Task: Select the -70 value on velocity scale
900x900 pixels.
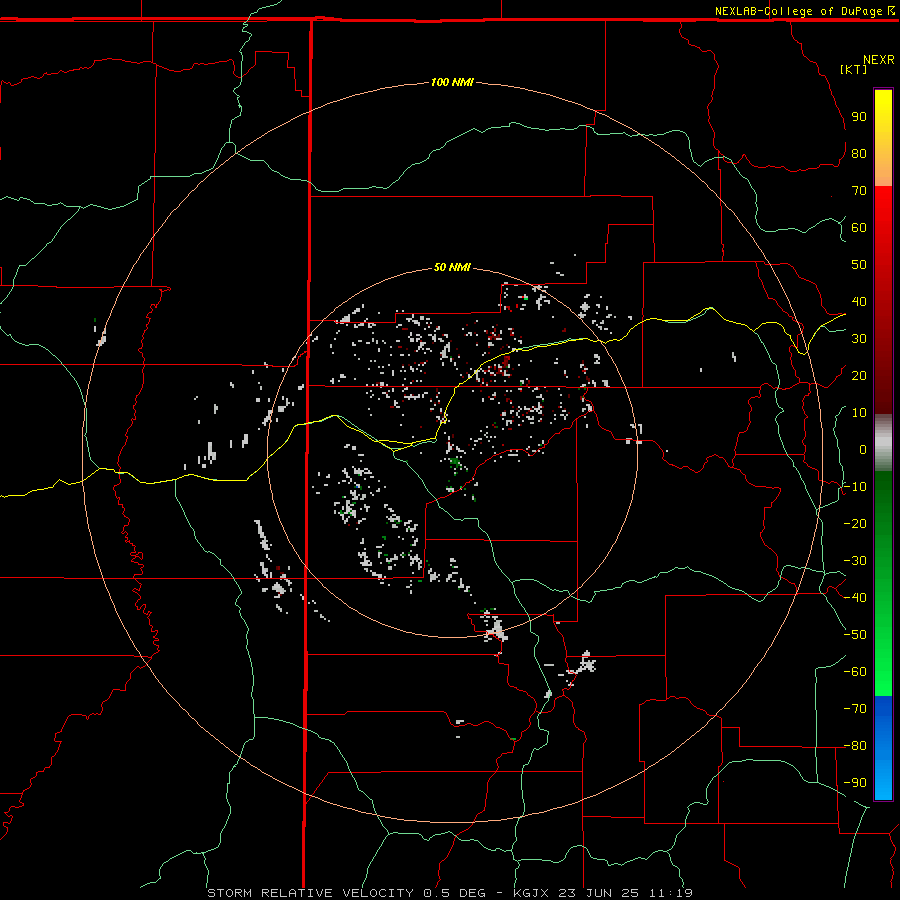Action: point(855,709)
